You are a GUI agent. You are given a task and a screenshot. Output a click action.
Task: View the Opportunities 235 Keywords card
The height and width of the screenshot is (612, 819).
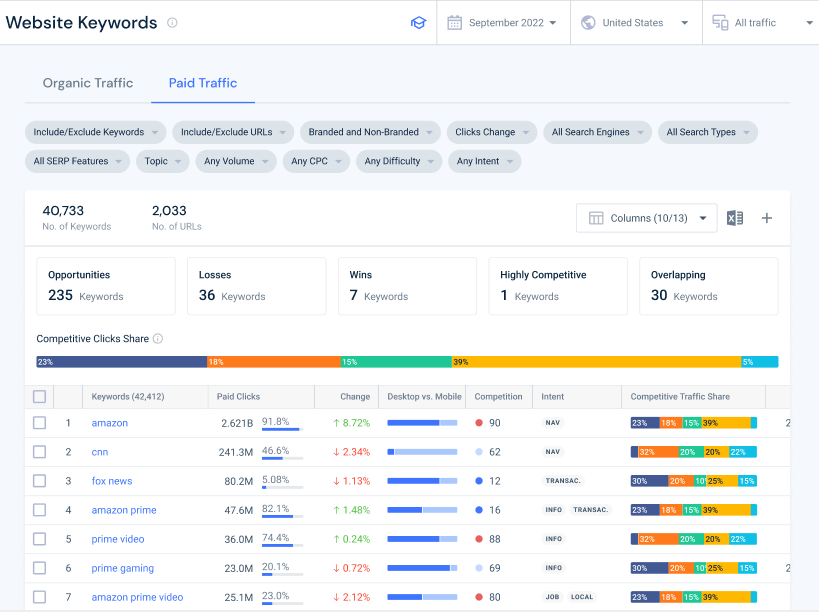pyautogui.click(x=106, y=286)
